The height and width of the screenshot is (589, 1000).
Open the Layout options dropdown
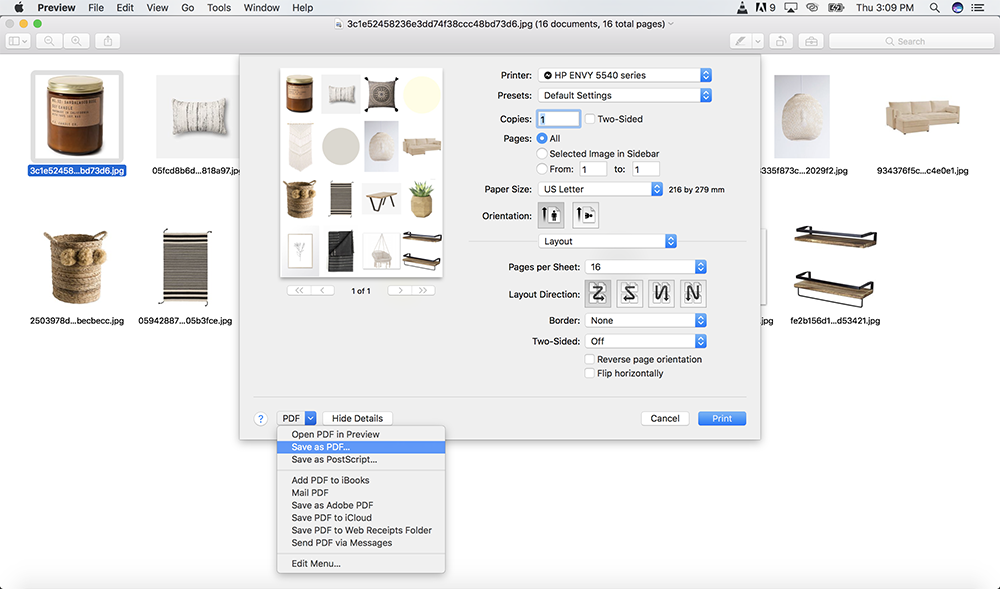[607, 242]
